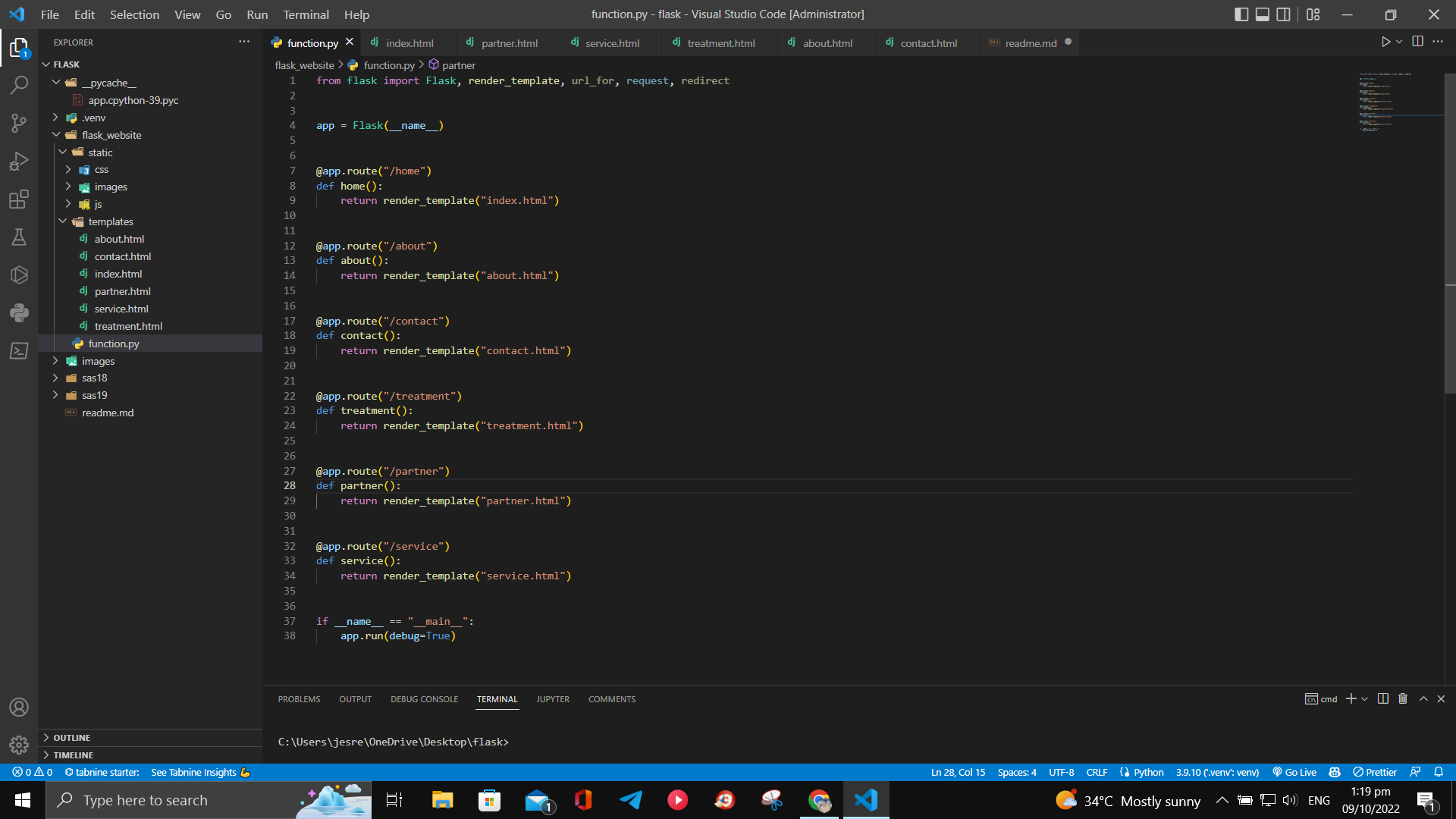Open the Run and Debug view
The image size is (1456, 819).
point(19,161)
